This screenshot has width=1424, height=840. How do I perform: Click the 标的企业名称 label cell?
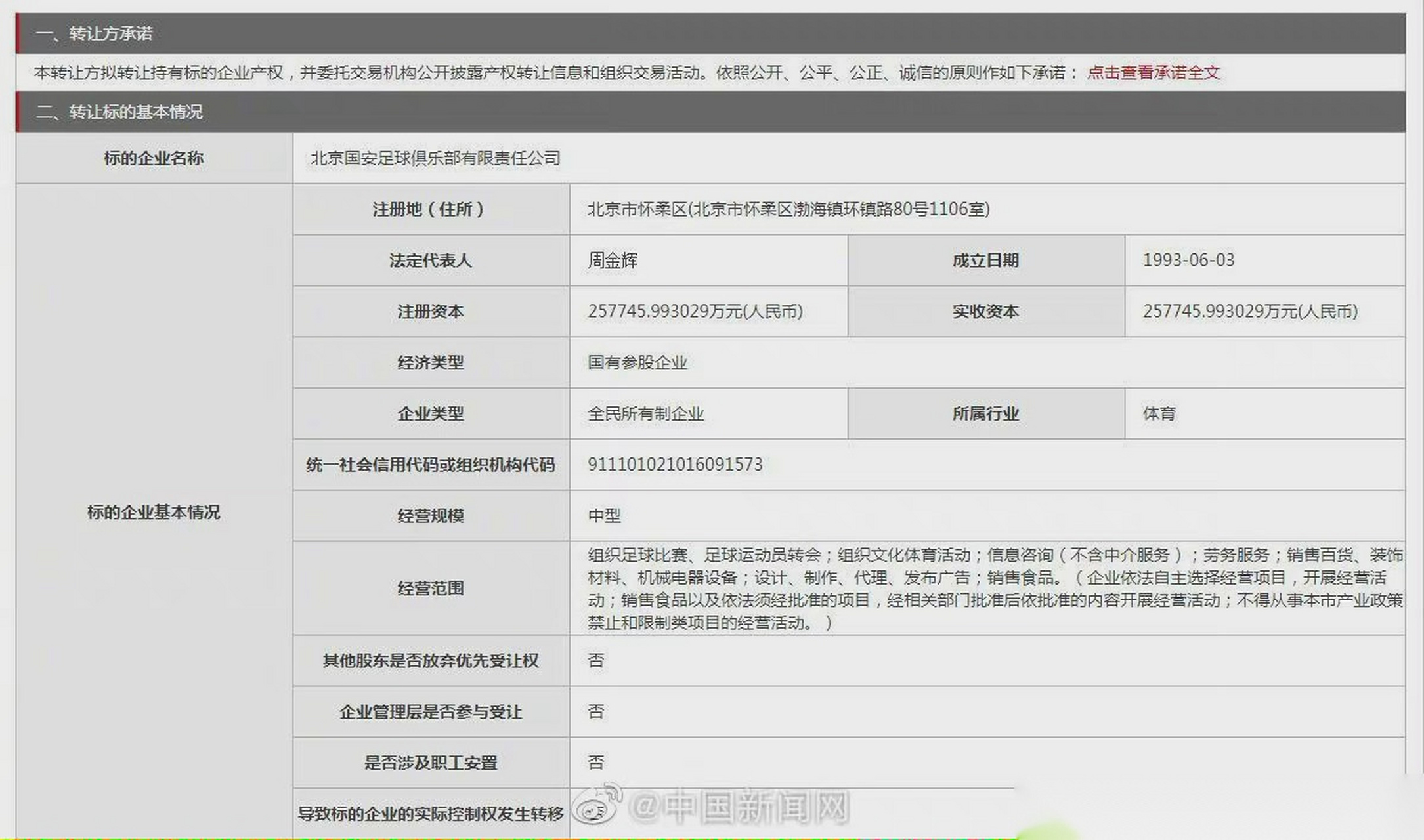(154, 158)
